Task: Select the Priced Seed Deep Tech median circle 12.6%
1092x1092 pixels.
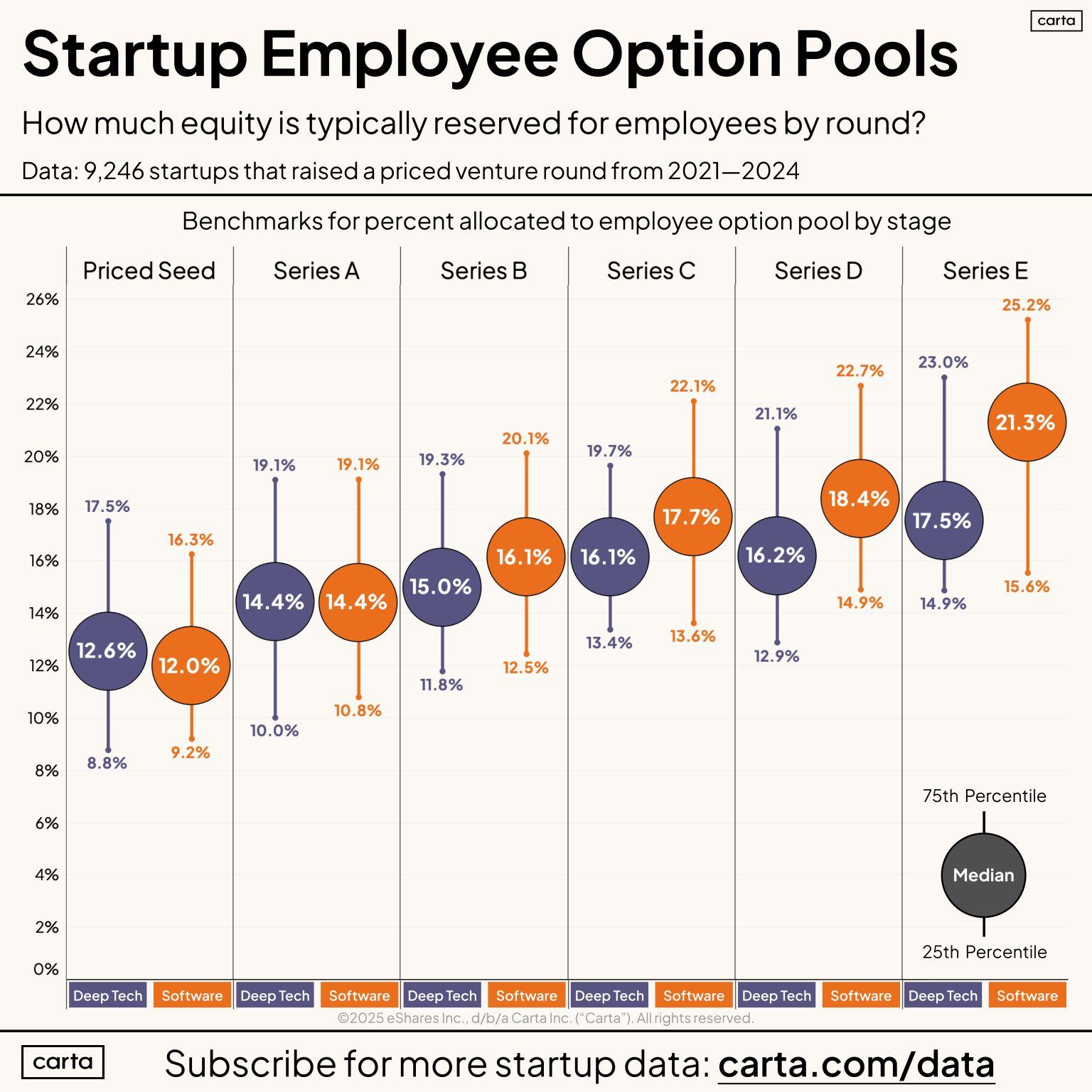Action: [107, 651]
